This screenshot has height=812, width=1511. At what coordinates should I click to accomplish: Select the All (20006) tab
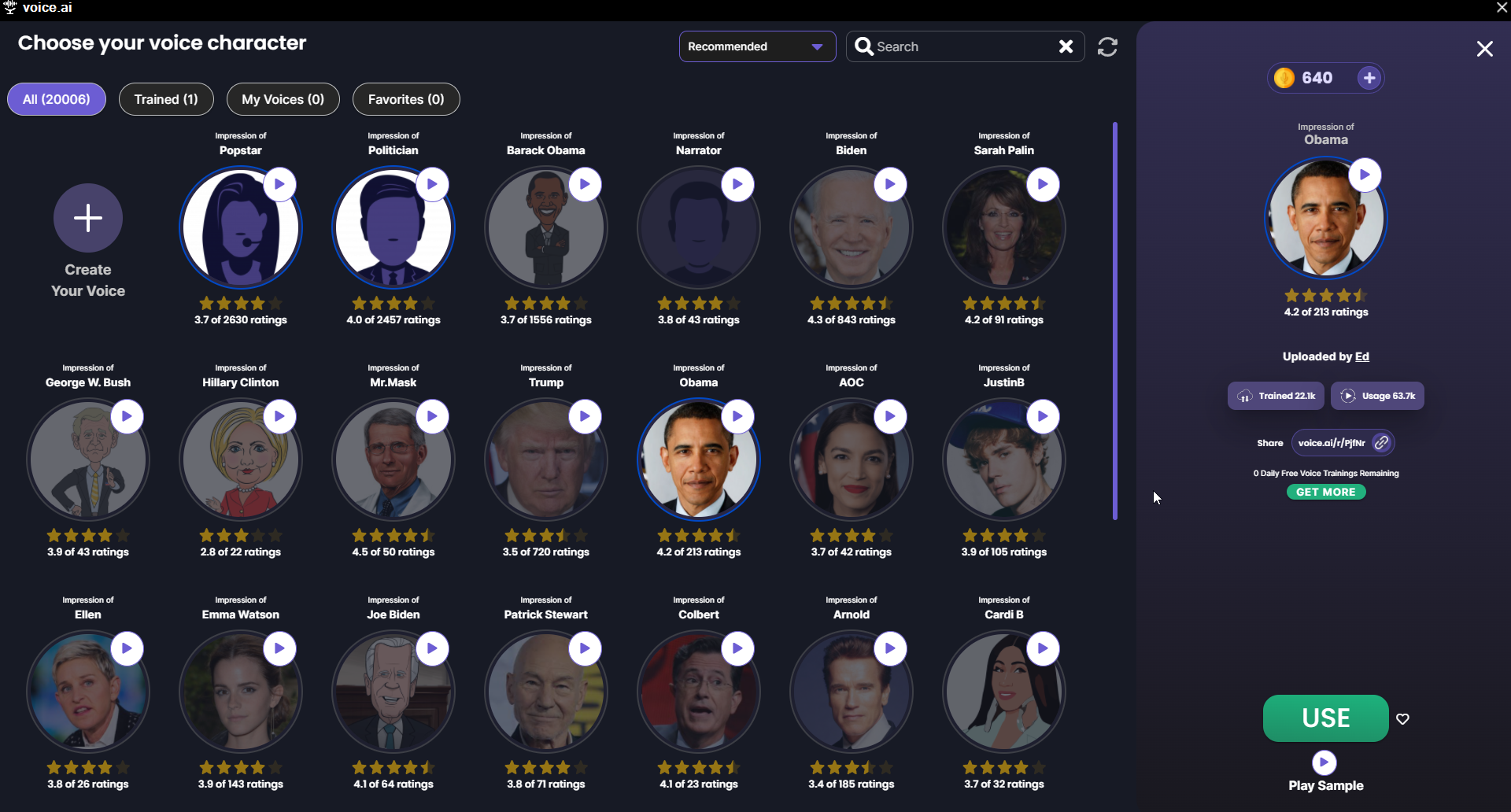[x=57, y=99]
